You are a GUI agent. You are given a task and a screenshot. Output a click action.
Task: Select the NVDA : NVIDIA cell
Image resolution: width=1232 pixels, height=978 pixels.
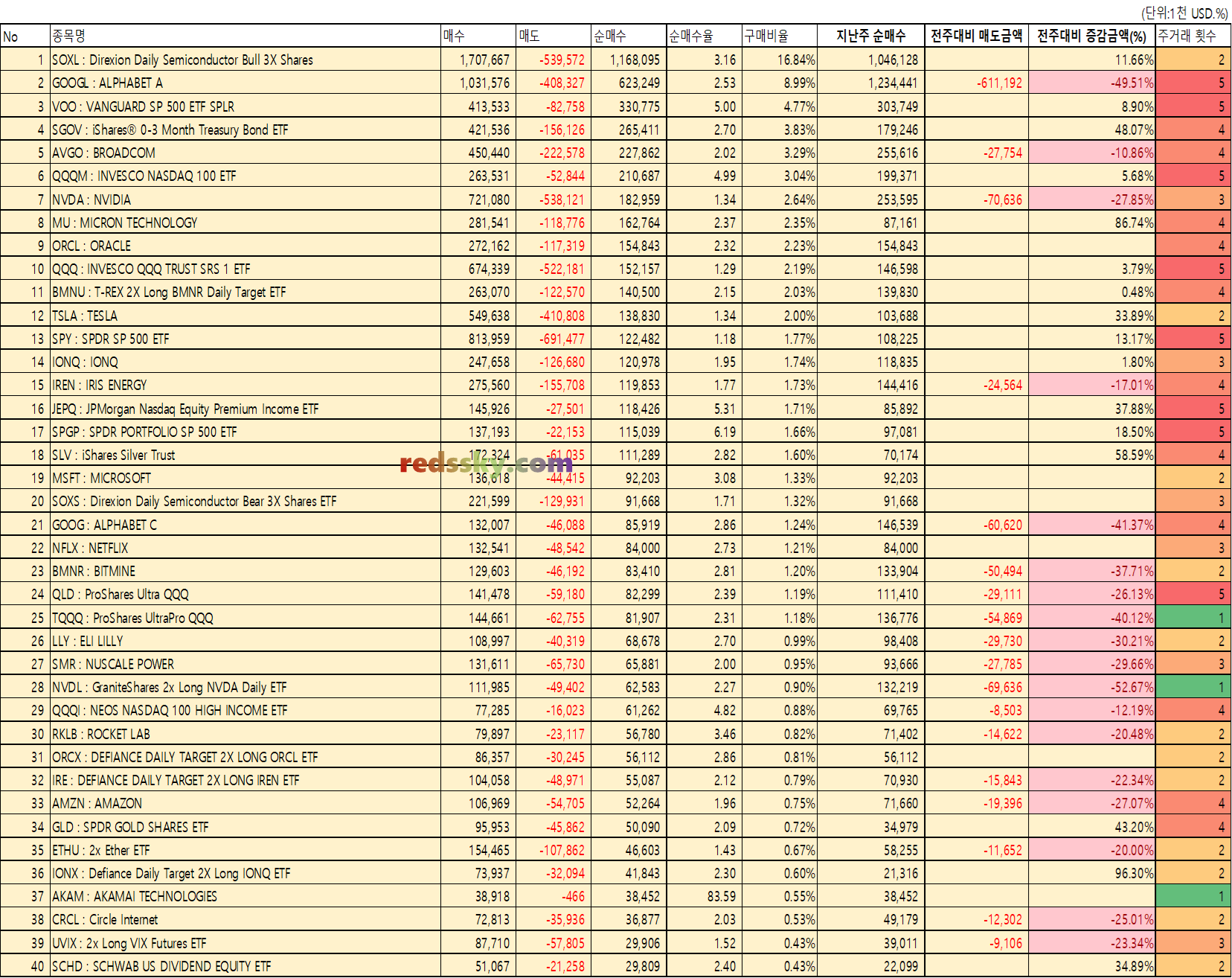(246, 199)
